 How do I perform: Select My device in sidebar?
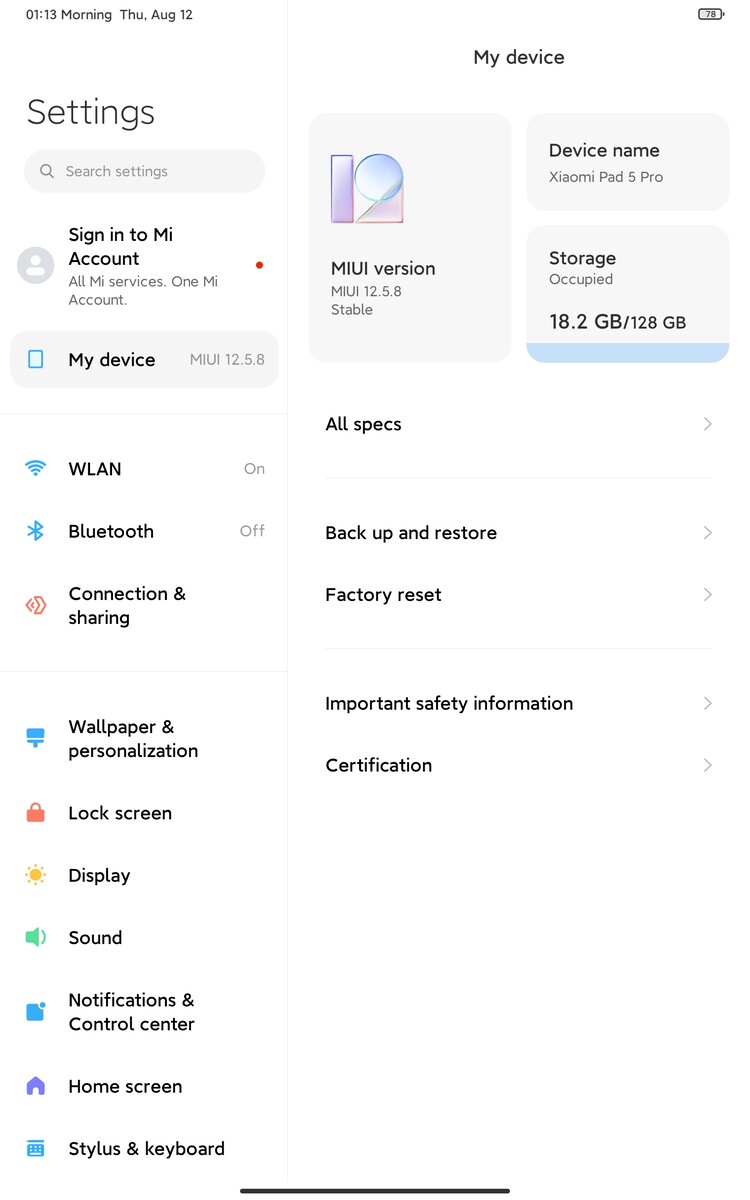[144, 359]
